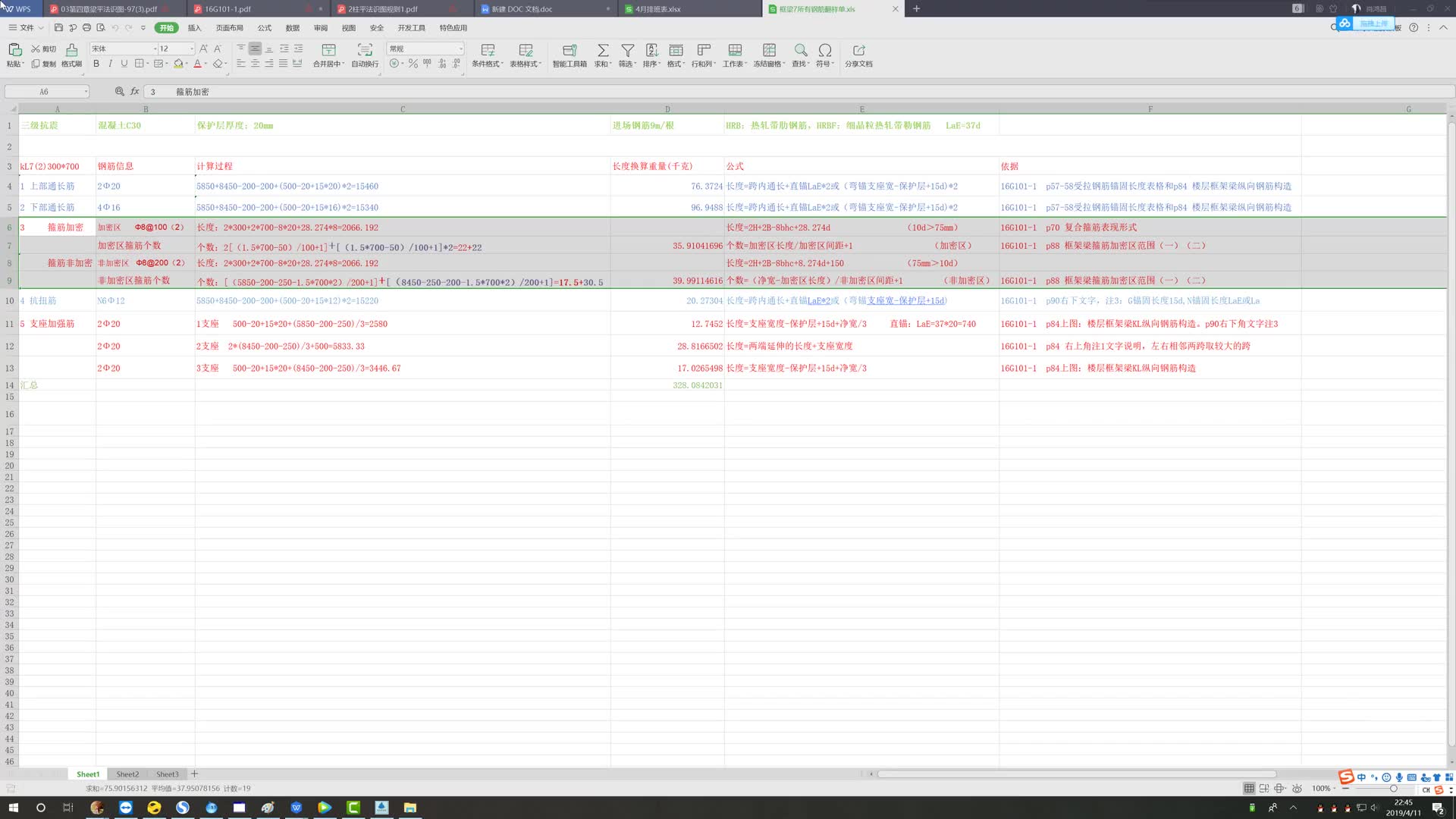Click the 符号 omega symbol icon

coord(825,50)
